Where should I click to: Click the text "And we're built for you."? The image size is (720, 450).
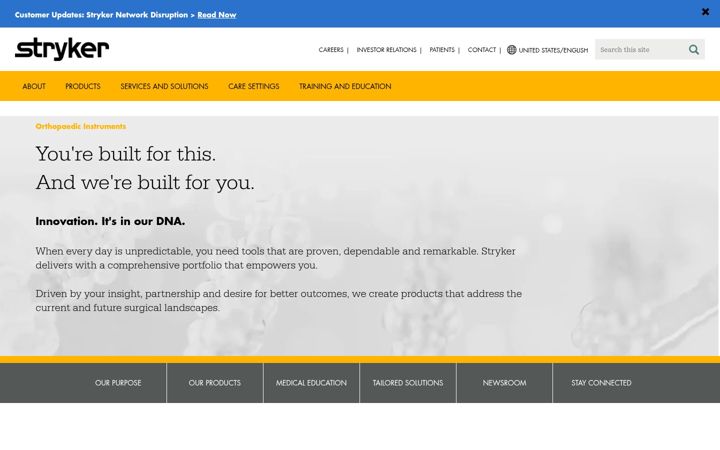pyautogui.click(x=145, y=182)
